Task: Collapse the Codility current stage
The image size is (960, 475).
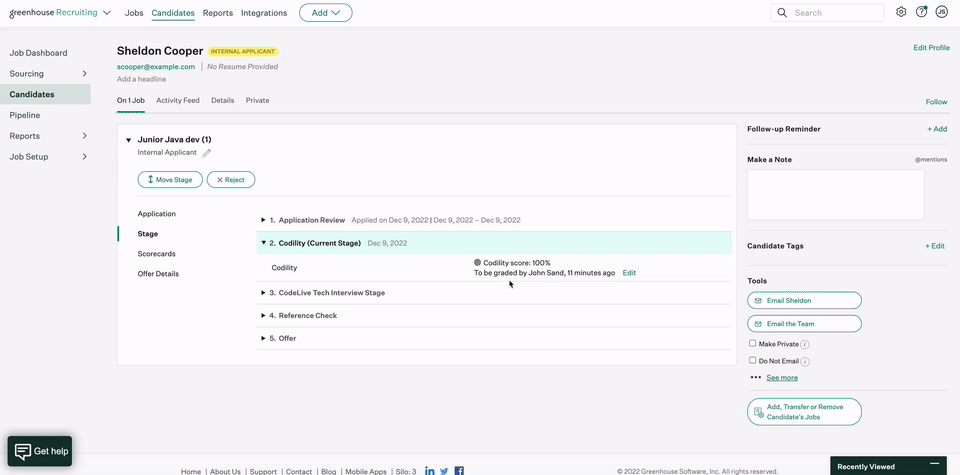Action: 263,243
